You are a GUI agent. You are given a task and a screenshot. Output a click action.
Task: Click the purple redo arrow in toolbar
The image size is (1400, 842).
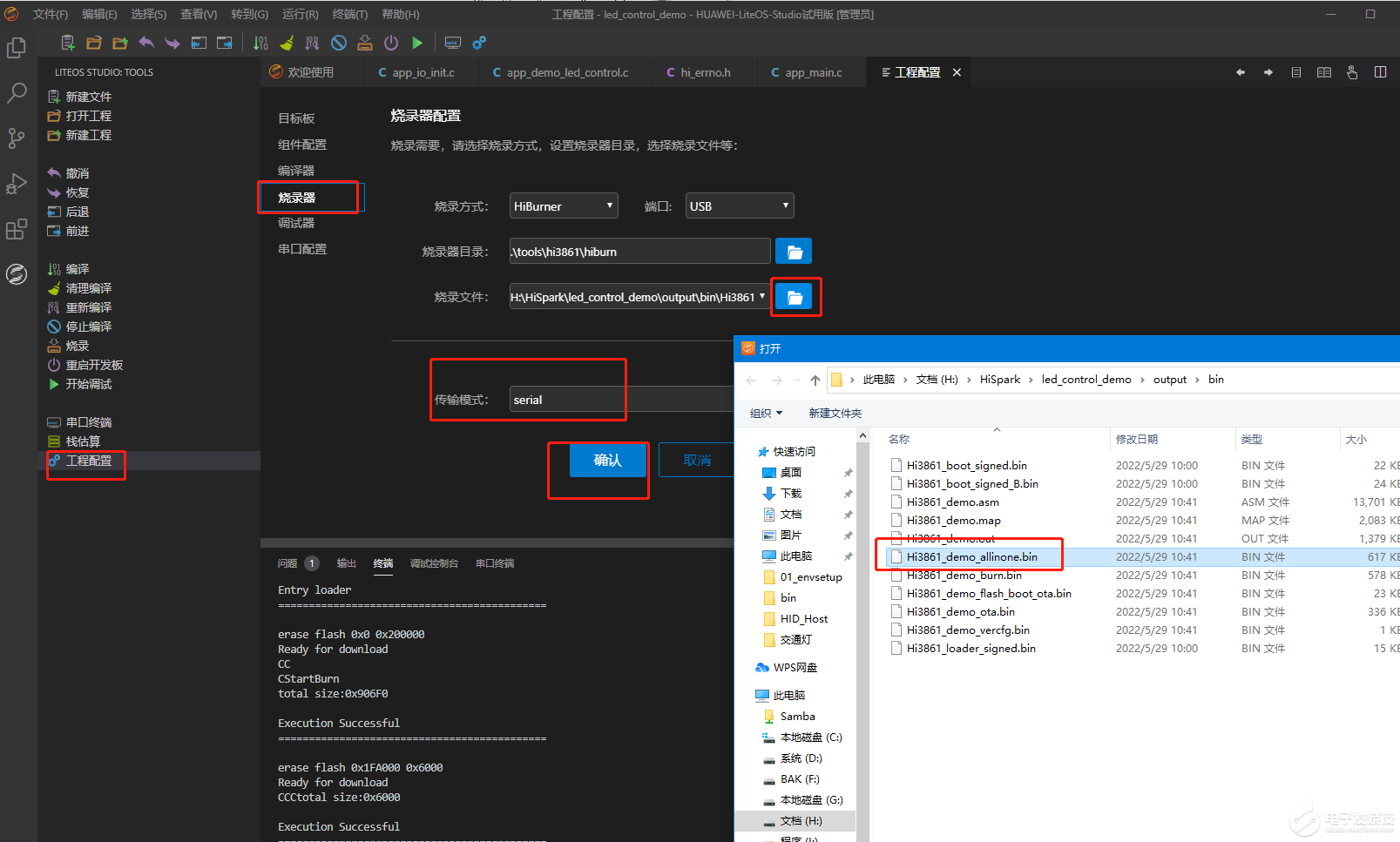[x=172, y=43]
